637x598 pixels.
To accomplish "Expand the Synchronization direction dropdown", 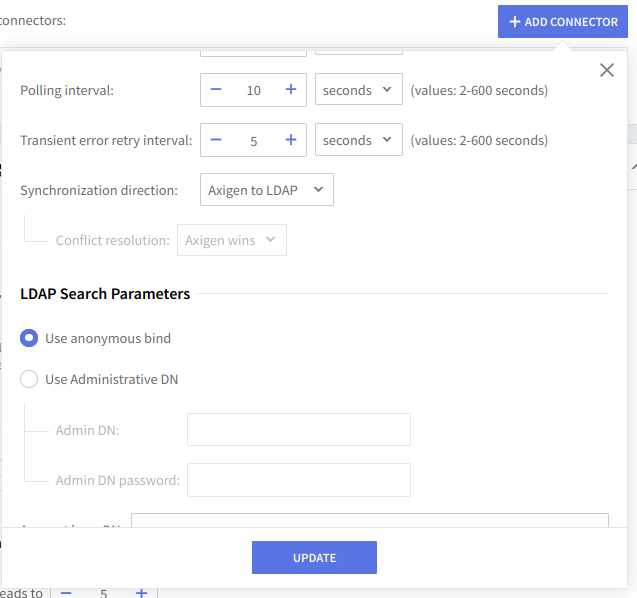I will point(266,190).
